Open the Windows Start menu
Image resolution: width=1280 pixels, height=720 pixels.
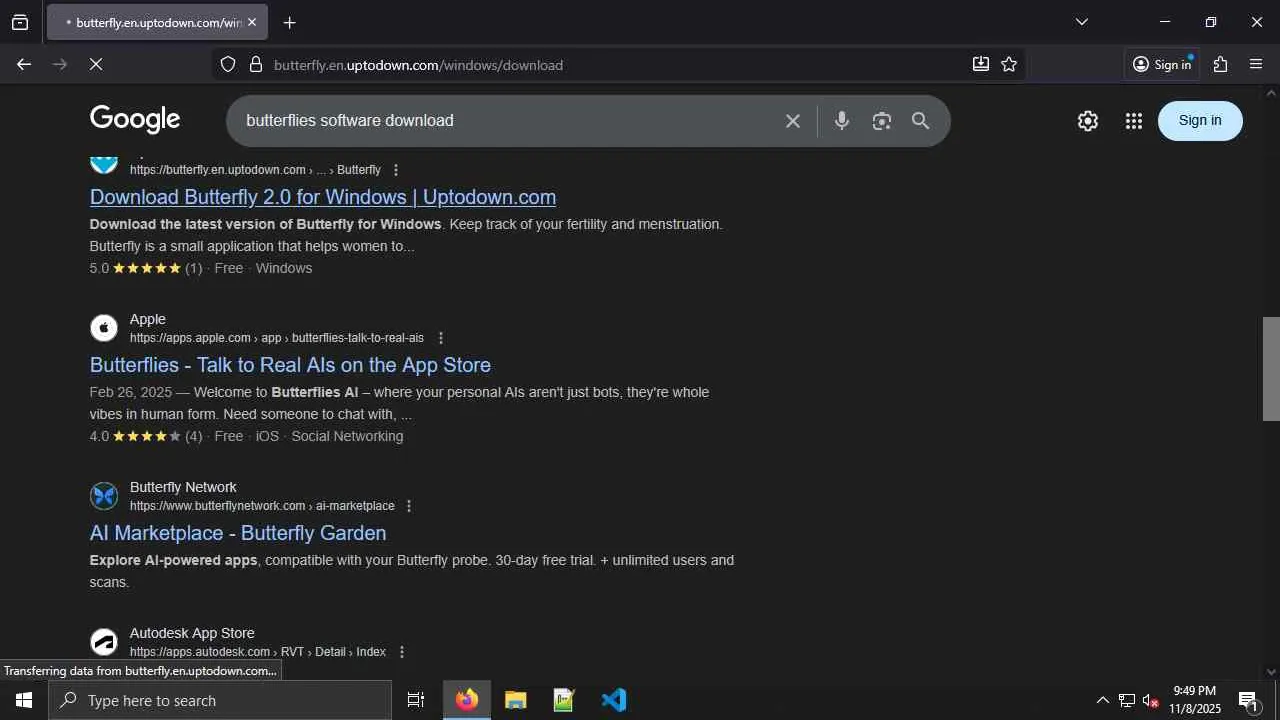[24, 700]
